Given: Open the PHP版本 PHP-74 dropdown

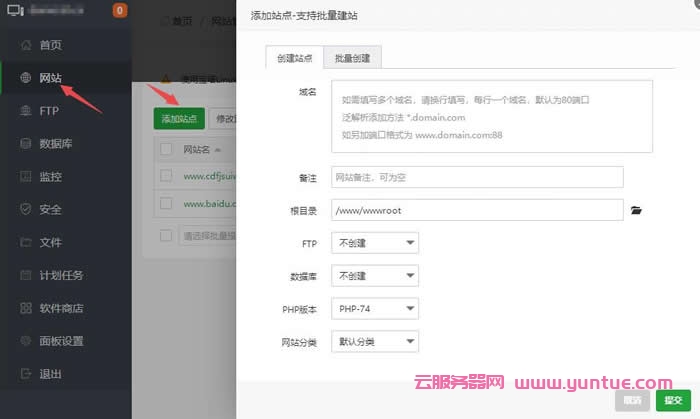Looking at the screenshot, I should (376, 309).
